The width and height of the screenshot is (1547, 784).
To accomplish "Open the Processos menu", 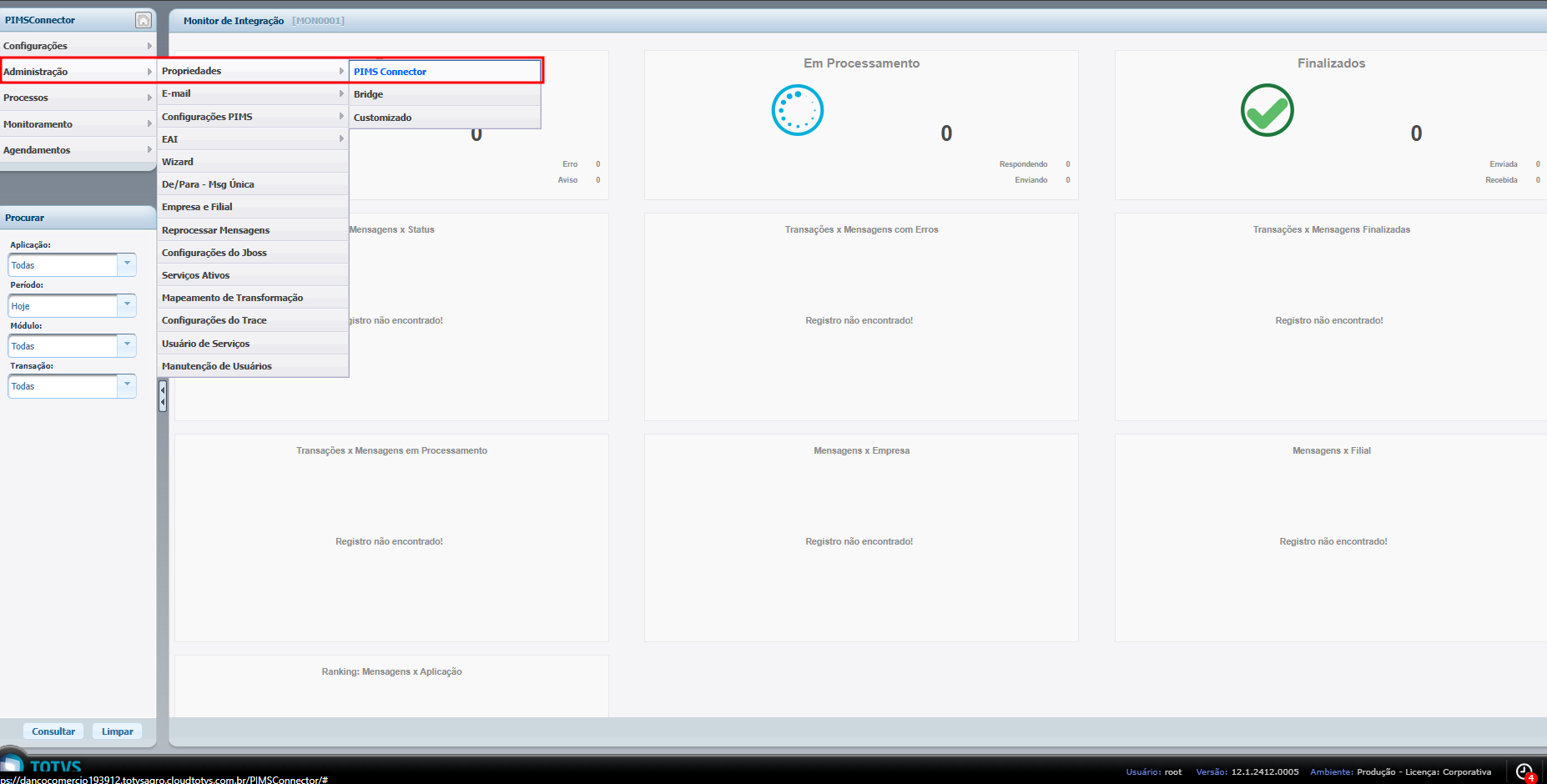I will click(x=78, y=98).
